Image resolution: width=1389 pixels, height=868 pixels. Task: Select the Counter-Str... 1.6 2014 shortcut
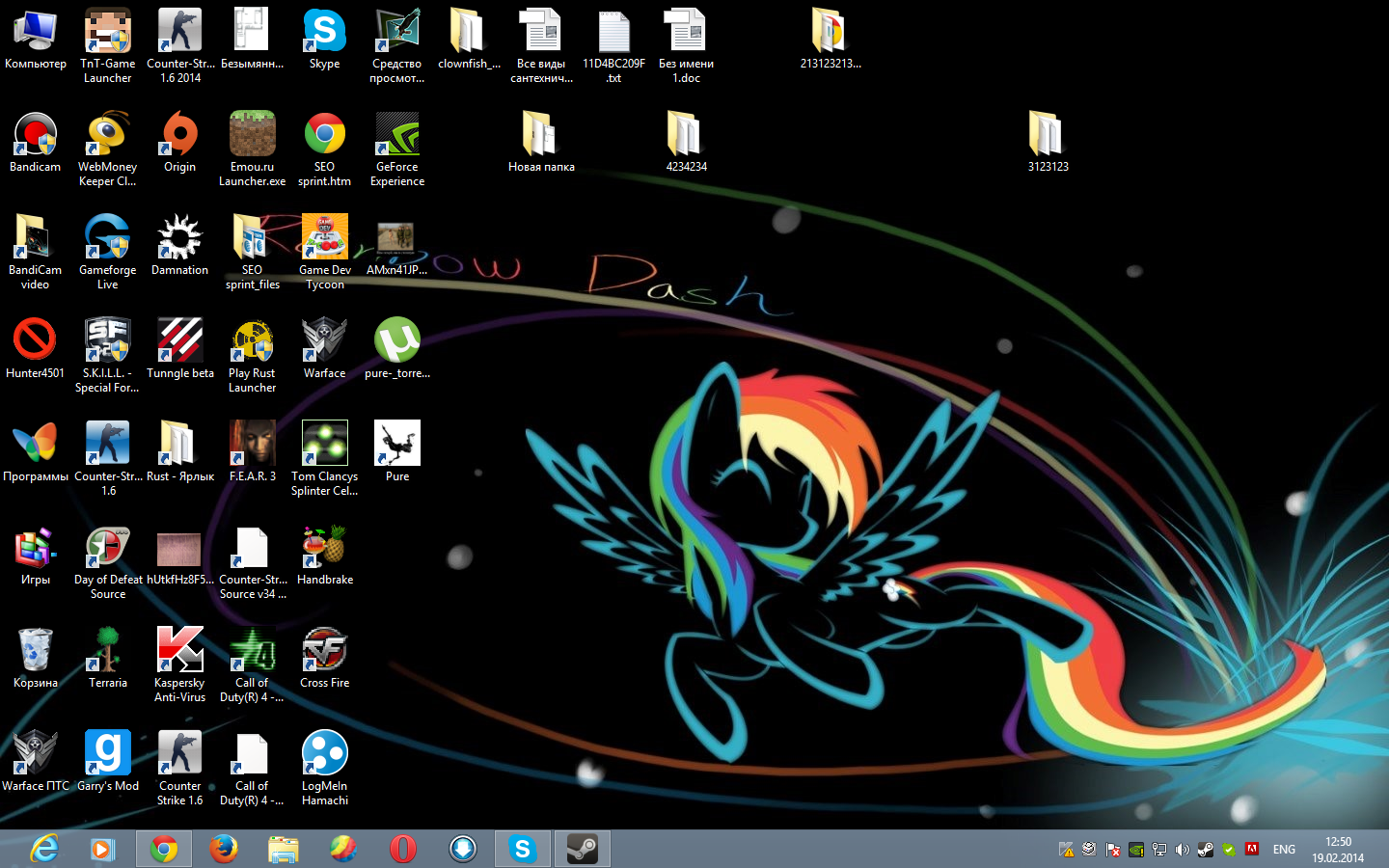point(180,46)
